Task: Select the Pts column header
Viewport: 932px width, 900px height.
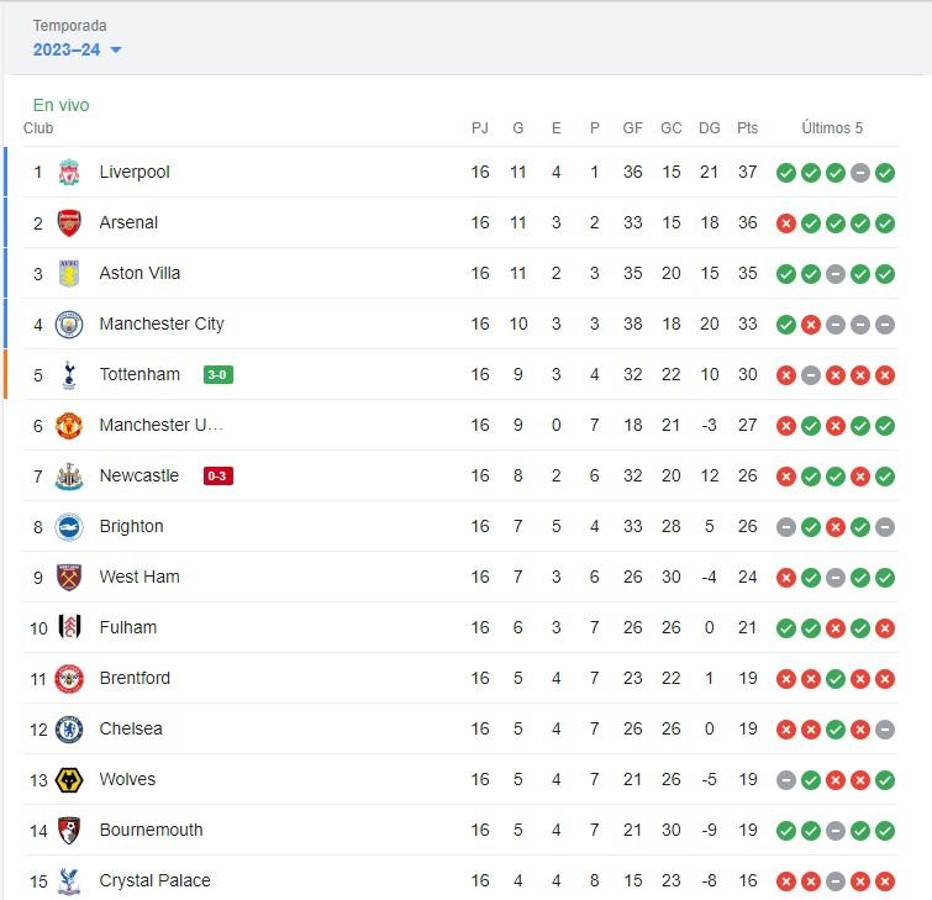Action: (747, 128)
